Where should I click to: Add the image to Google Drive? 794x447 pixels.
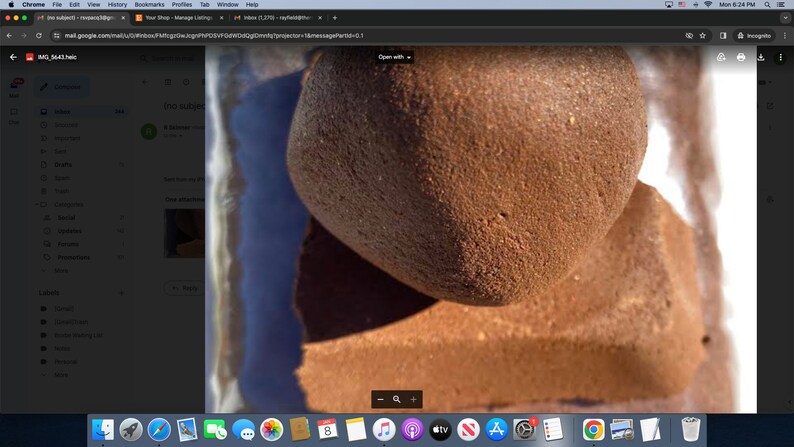coord(721,57)
